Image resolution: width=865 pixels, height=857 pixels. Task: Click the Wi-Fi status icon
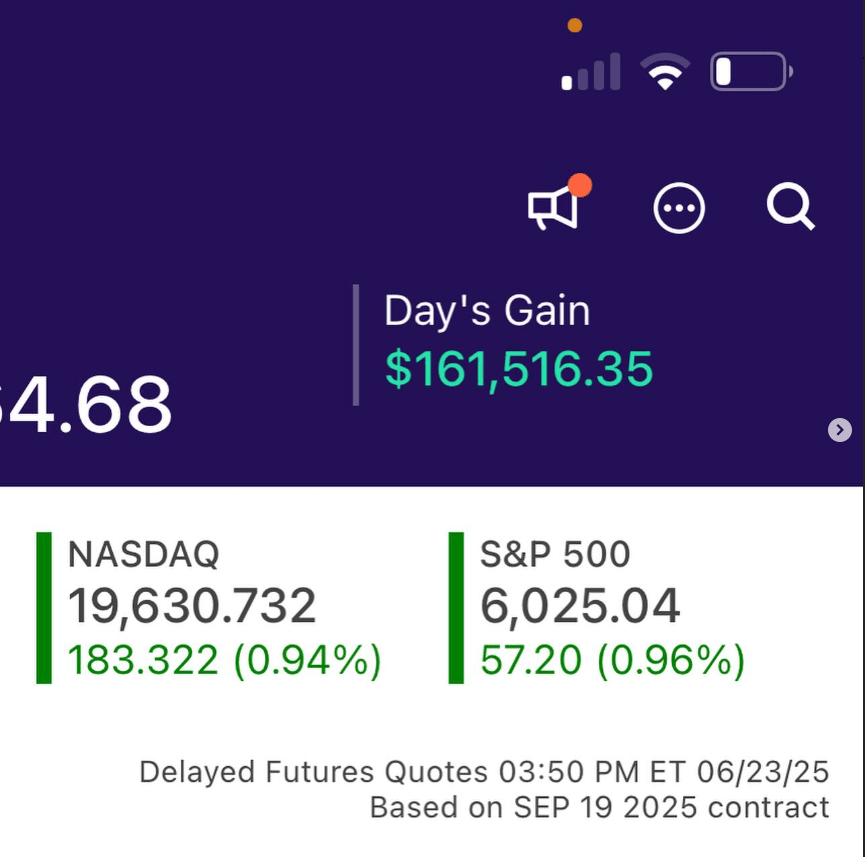pyautogui.click(x=665, y=72)
